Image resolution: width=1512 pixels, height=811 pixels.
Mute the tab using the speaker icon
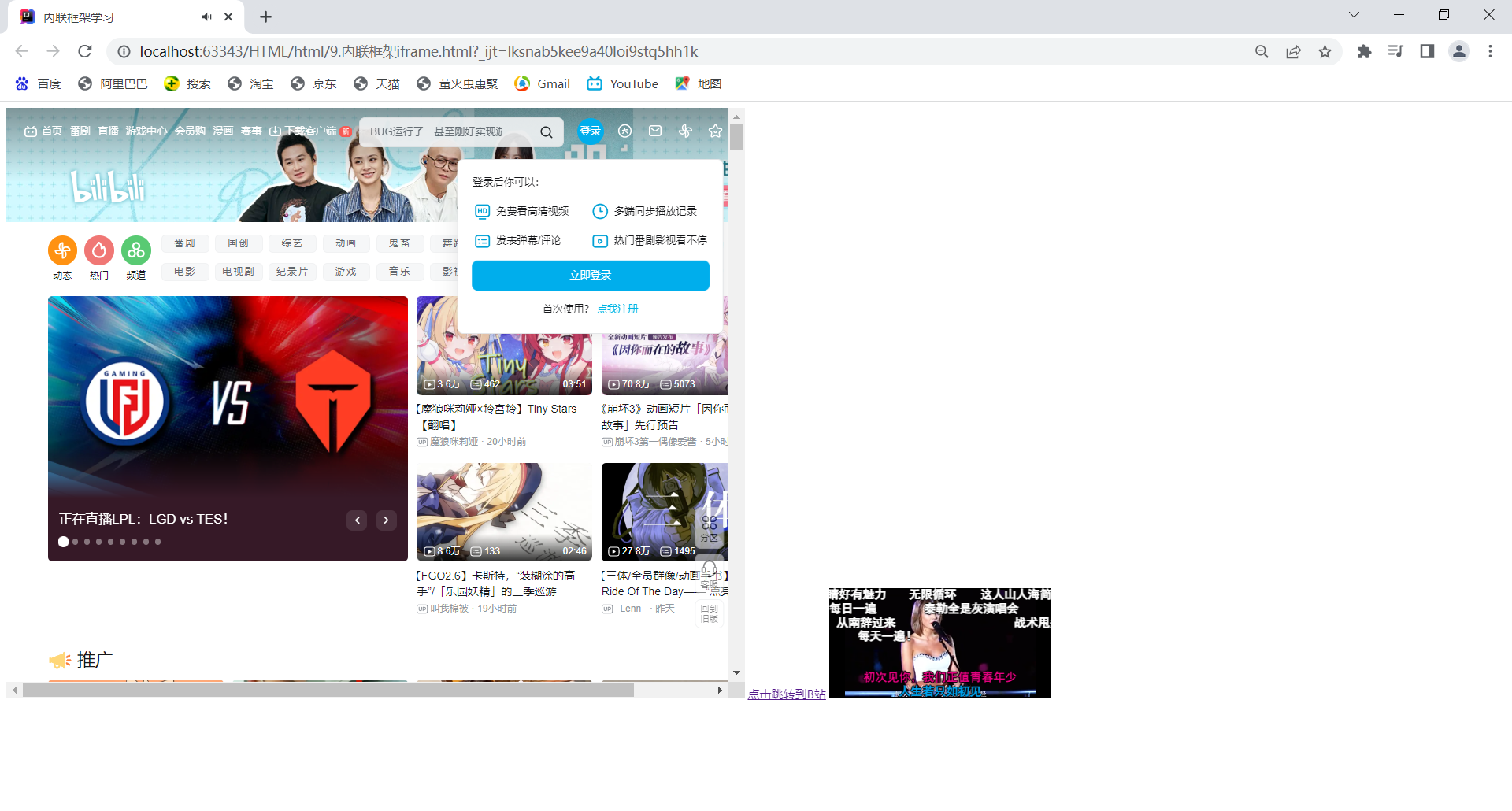[x=206, y=17]
